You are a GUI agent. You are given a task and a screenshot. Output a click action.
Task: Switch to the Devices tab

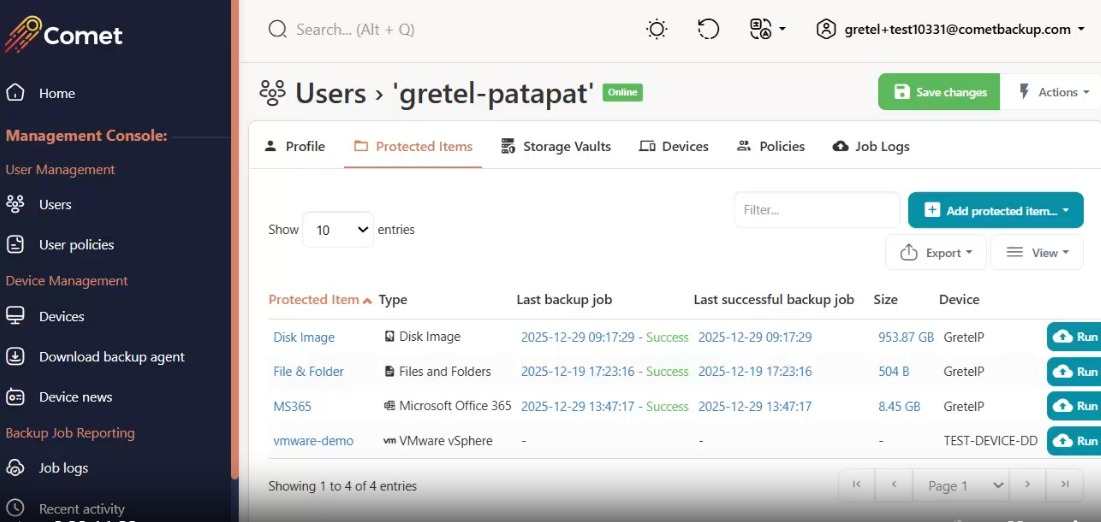(673, 146)
